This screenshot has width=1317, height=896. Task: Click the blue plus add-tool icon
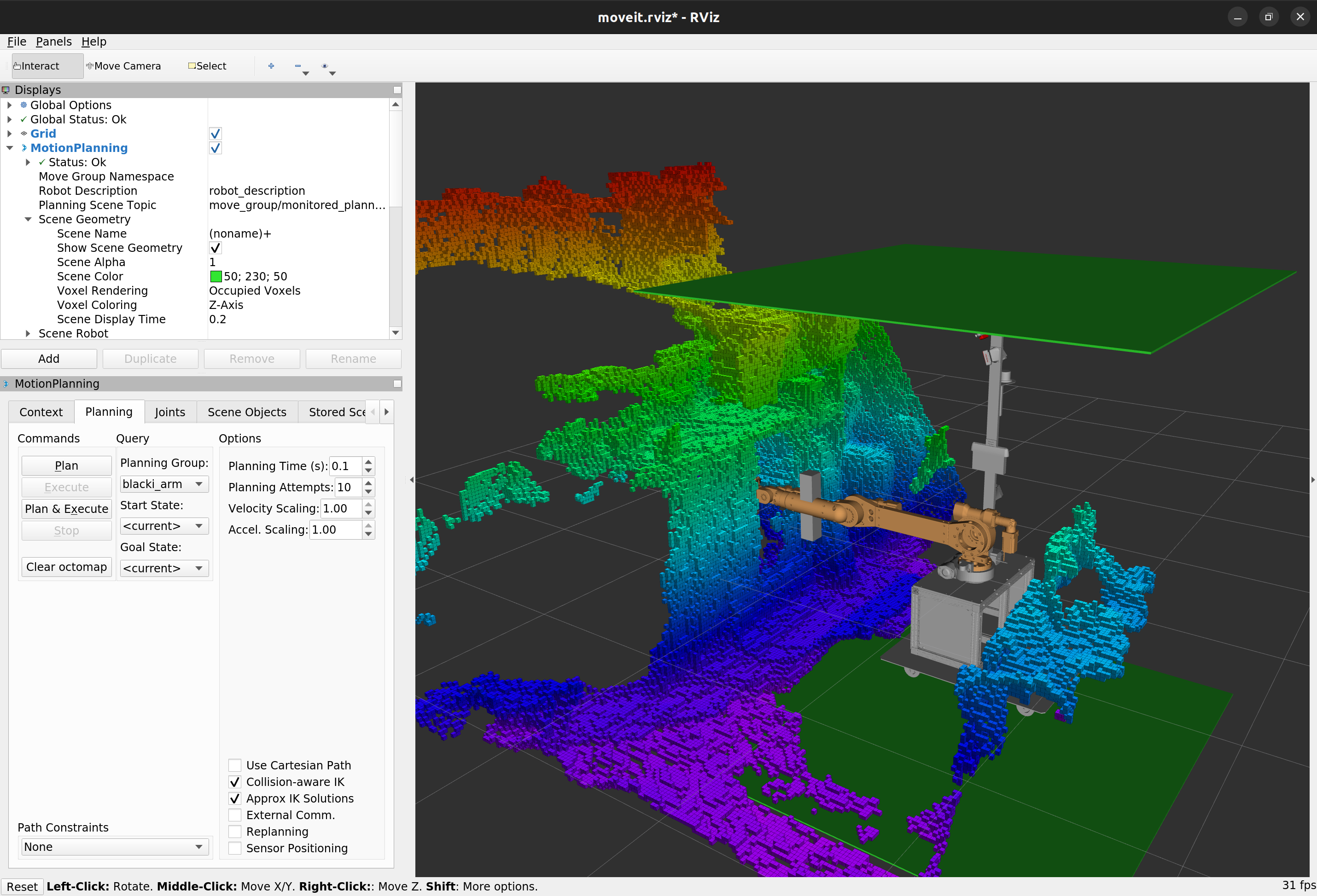271,66
